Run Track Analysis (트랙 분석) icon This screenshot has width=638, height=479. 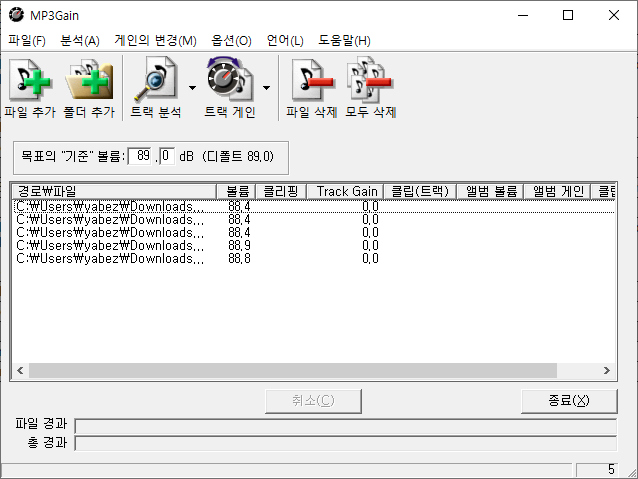click(155, 79)
